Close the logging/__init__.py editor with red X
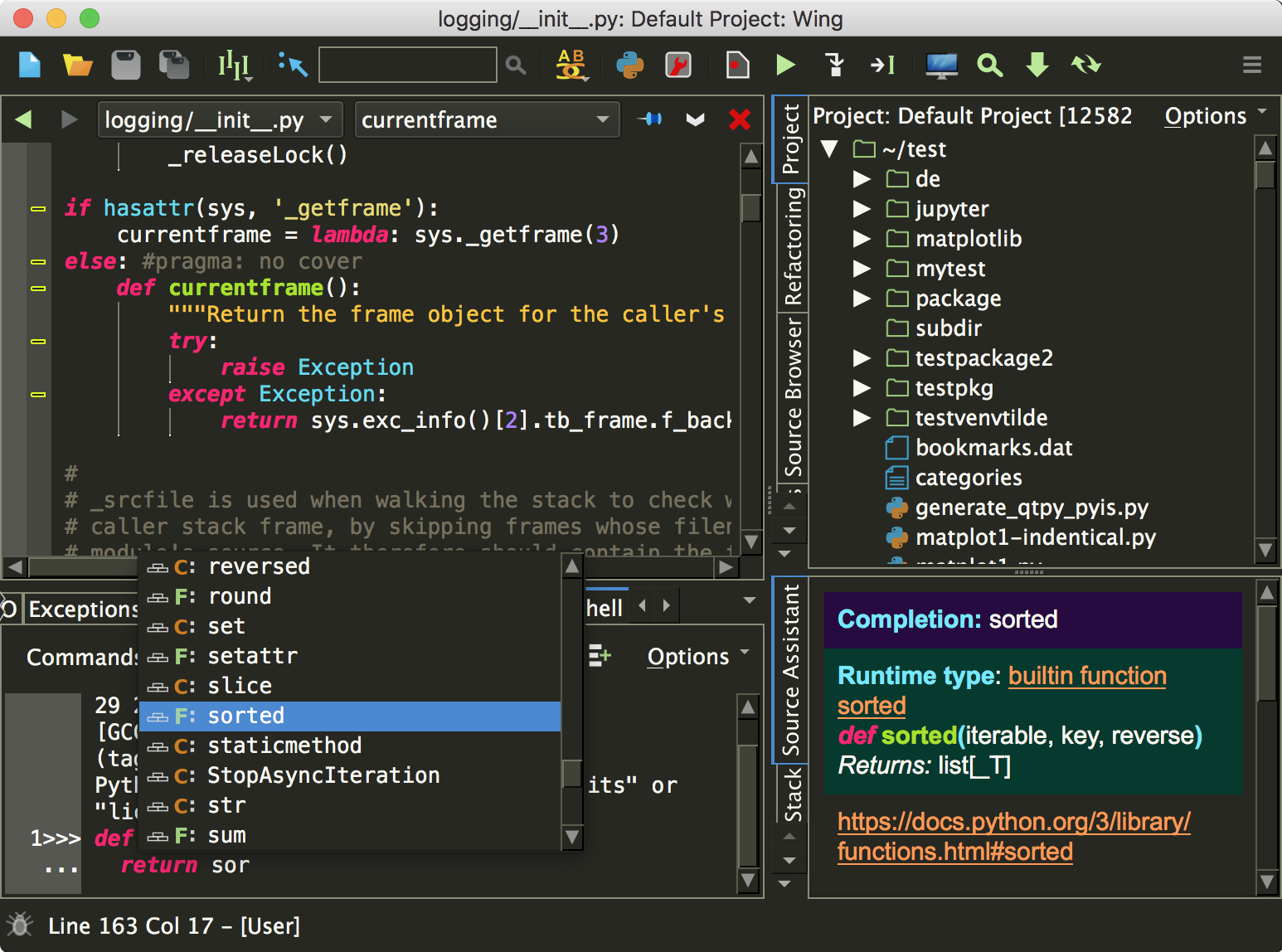The width and height of the screenshot is (1282, 952). coord(740,119)
